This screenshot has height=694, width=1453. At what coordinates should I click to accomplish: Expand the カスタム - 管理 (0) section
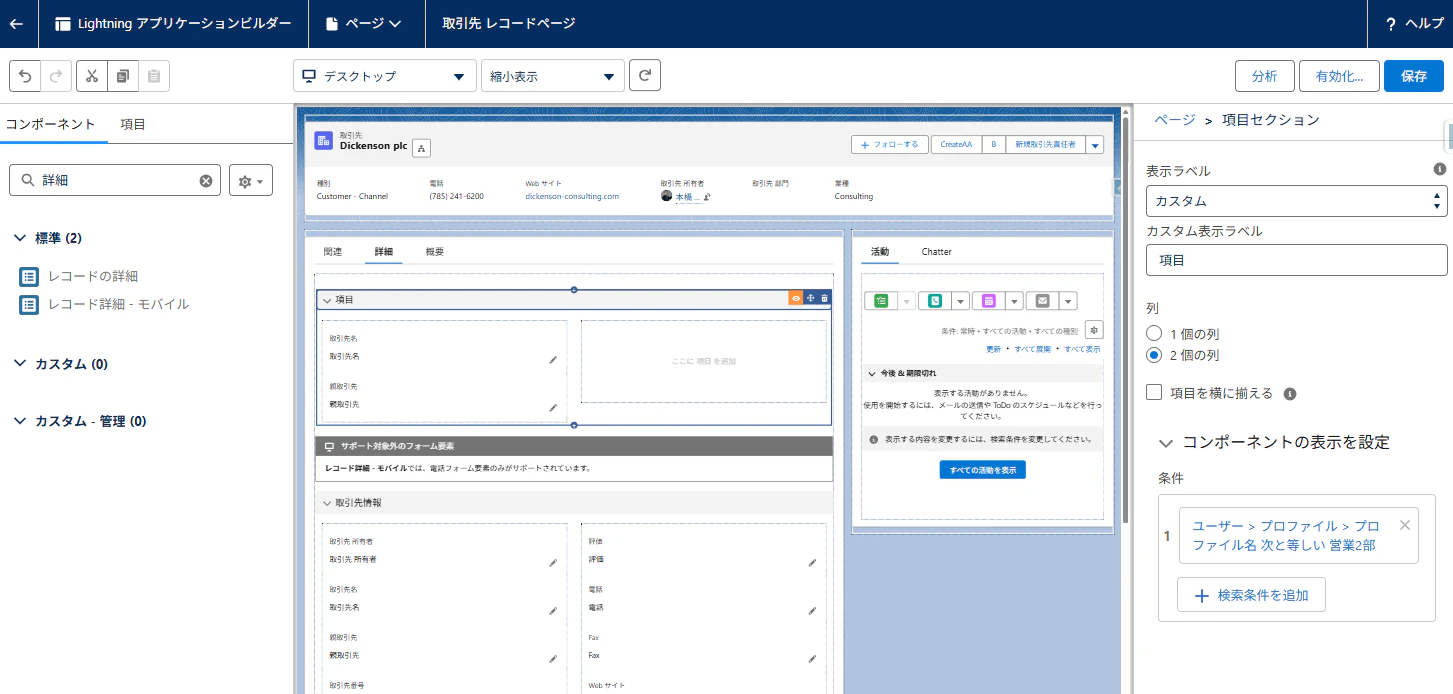click(20, 421)
